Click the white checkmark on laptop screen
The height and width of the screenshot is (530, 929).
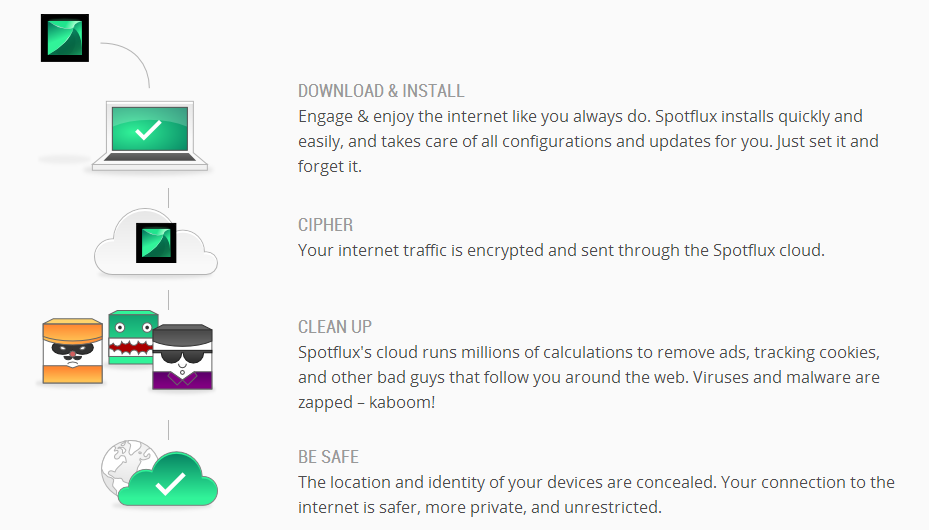pos(148,130)
